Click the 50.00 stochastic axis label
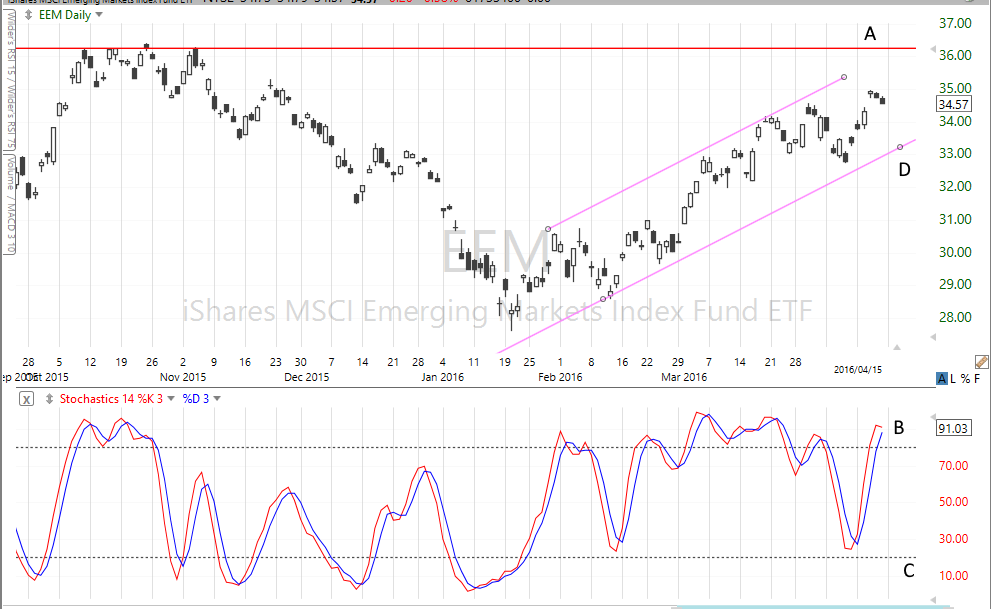This screenshot has height=609, width=991. (953, 502)
